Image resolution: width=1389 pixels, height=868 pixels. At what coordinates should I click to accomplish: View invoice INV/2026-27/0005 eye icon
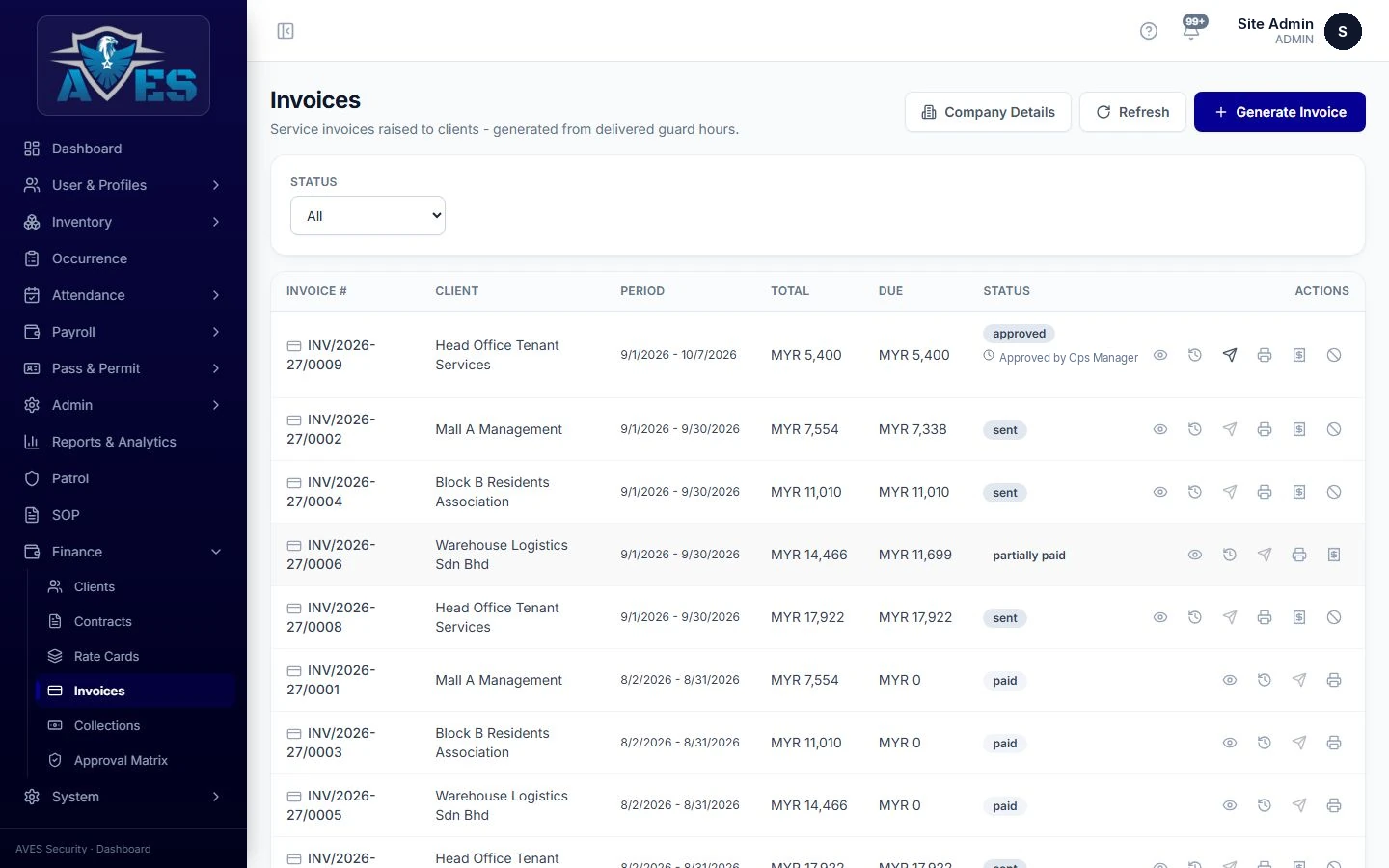tap(1230, 805)
